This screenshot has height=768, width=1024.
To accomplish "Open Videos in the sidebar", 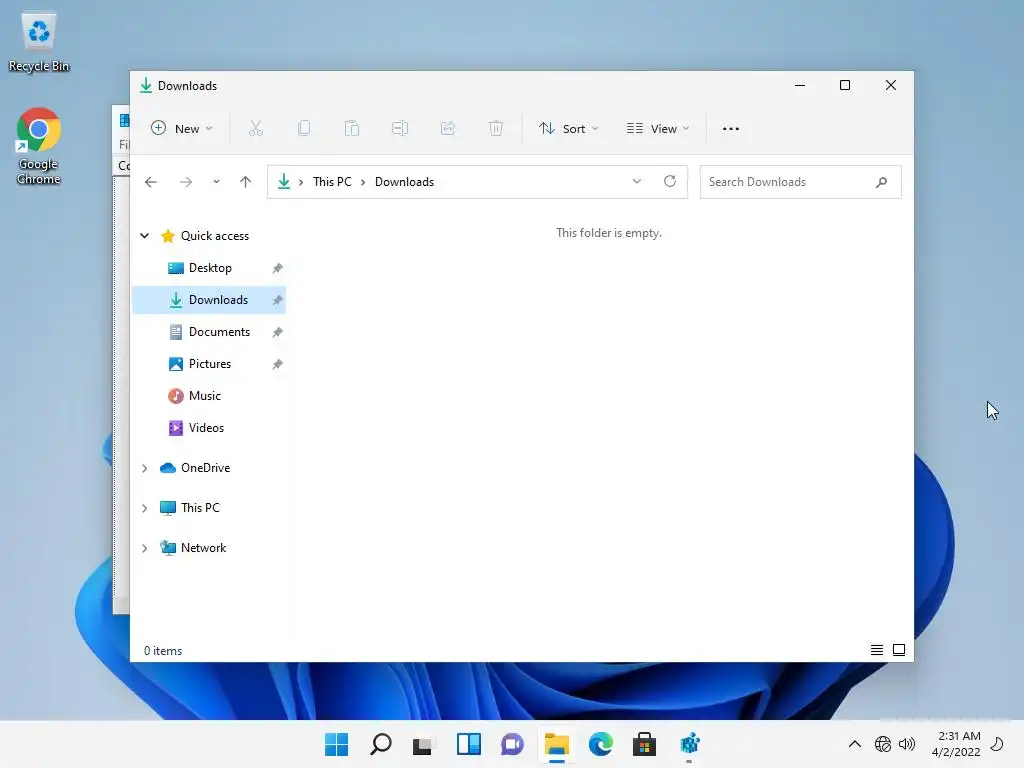I will pos(206,428).
